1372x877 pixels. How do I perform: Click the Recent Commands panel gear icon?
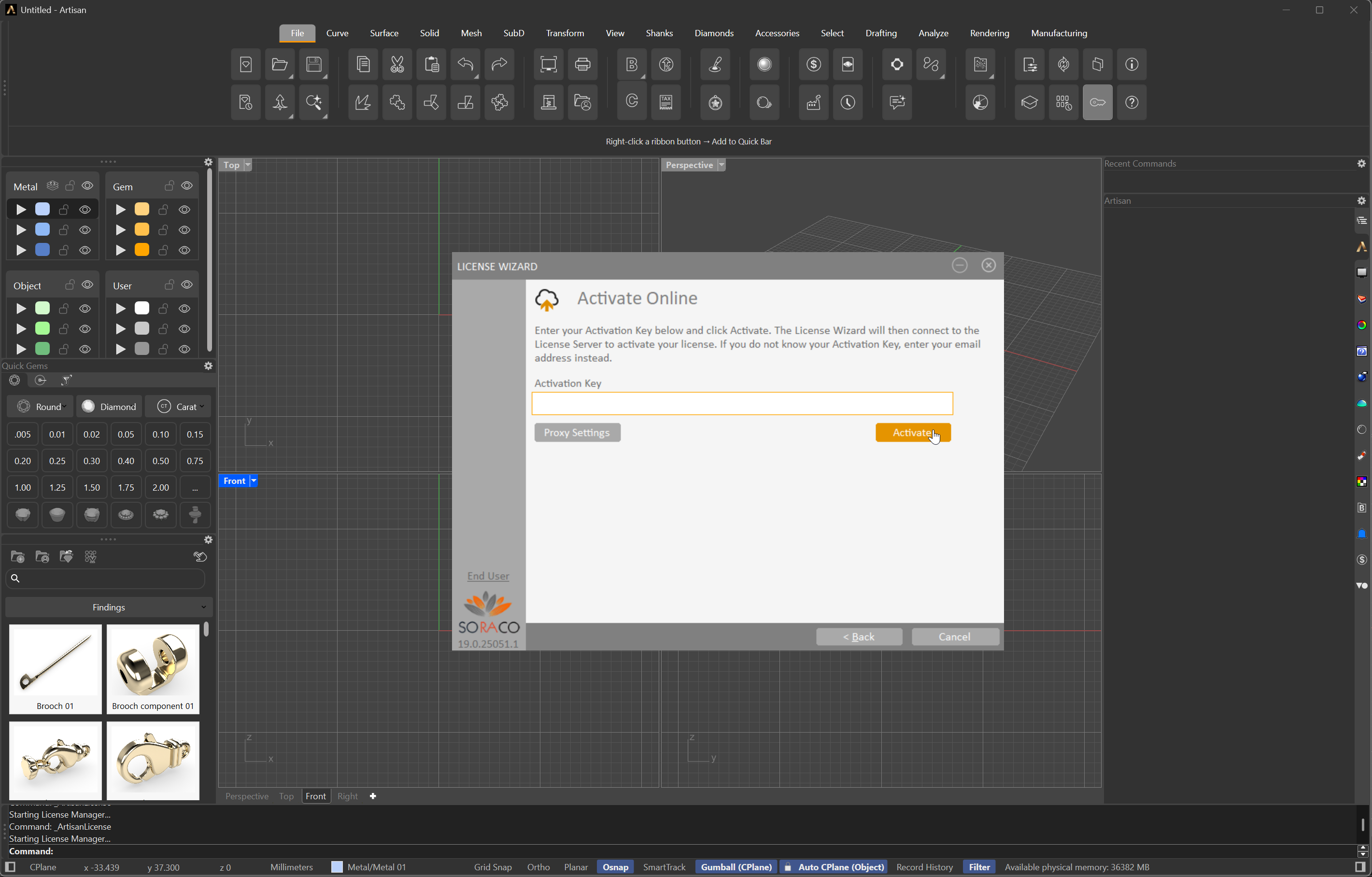tap(1362, 164)
